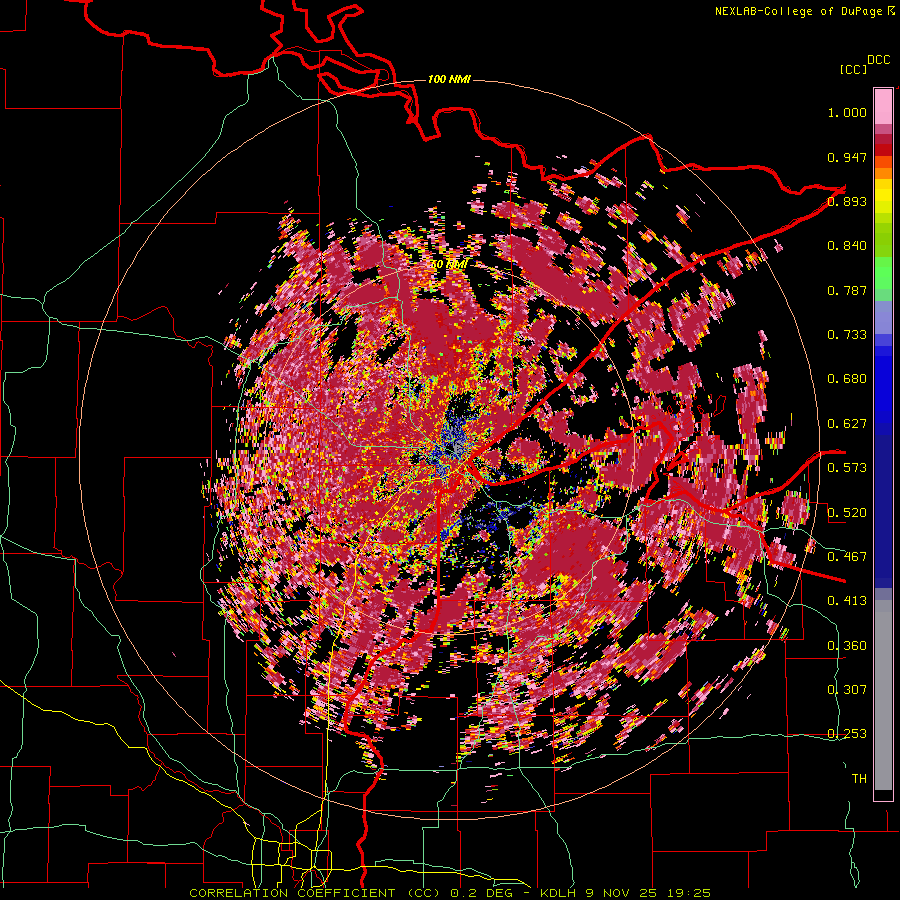Screen dimensions: 900x900
Task: Pick the light pink color bar segment
Action: [883, 106]
